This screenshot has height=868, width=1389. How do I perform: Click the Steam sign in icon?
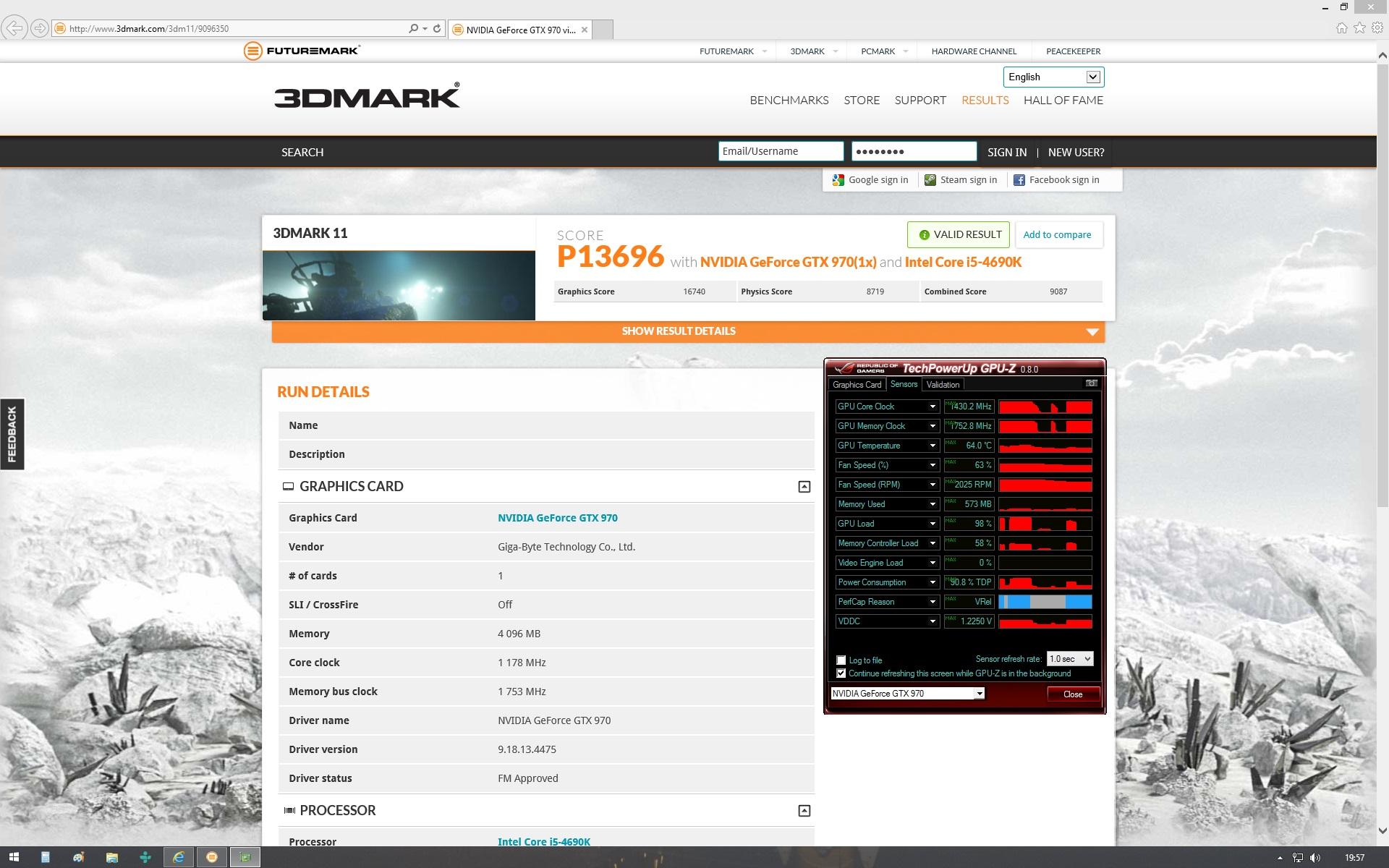pyautogui.click(x=930, y=180)
